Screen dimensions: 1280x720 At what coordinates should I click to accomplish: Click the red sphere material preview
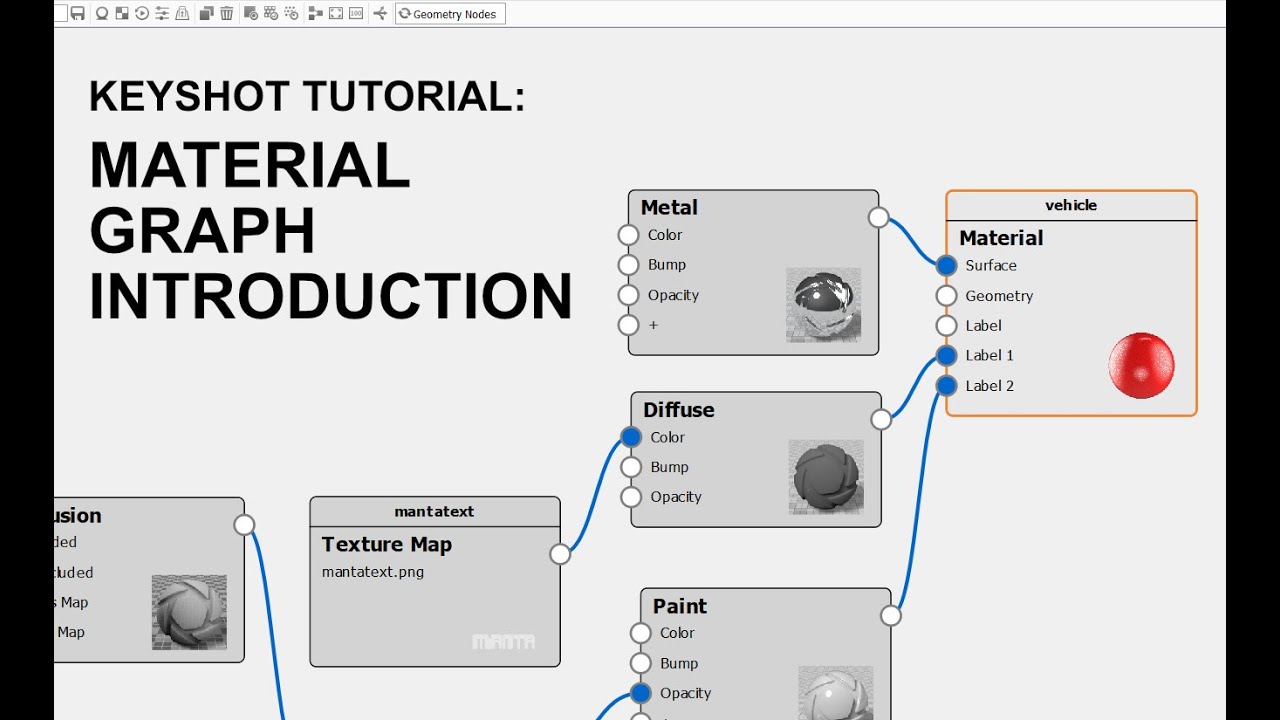1142,366
